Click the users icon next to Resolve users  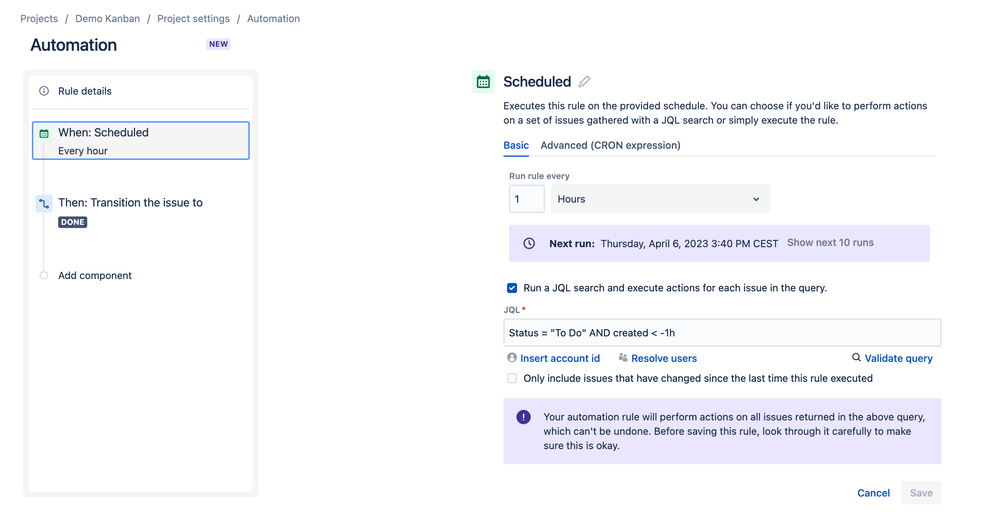pyautogui.click(x=622, y=358)
